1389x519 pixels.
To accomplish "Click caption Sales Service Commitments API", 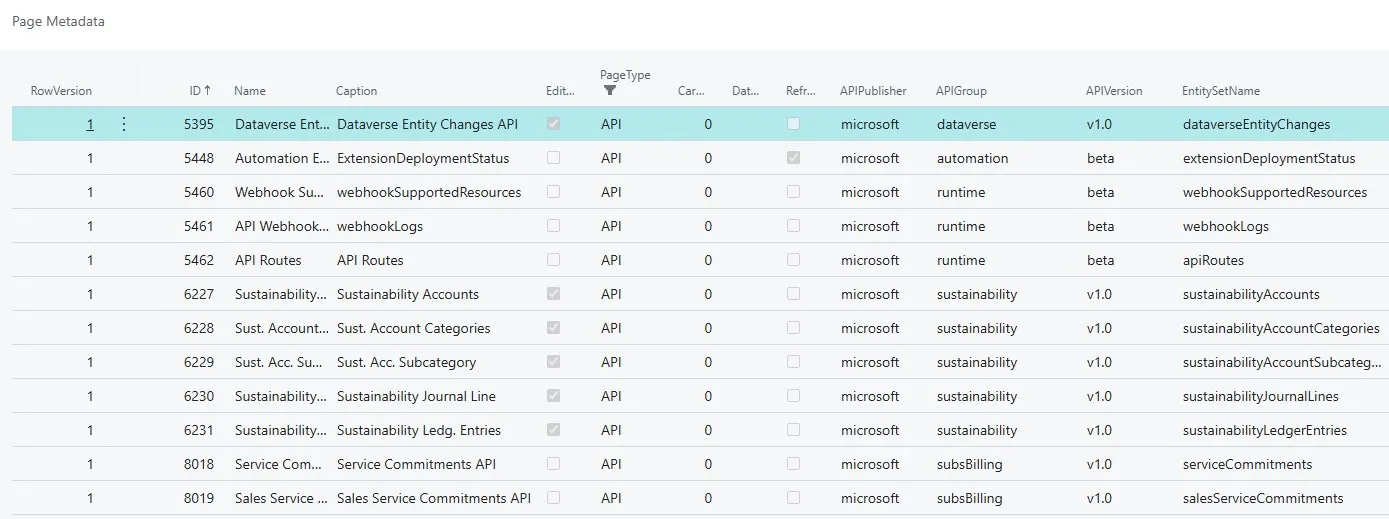I will [434, 498].
